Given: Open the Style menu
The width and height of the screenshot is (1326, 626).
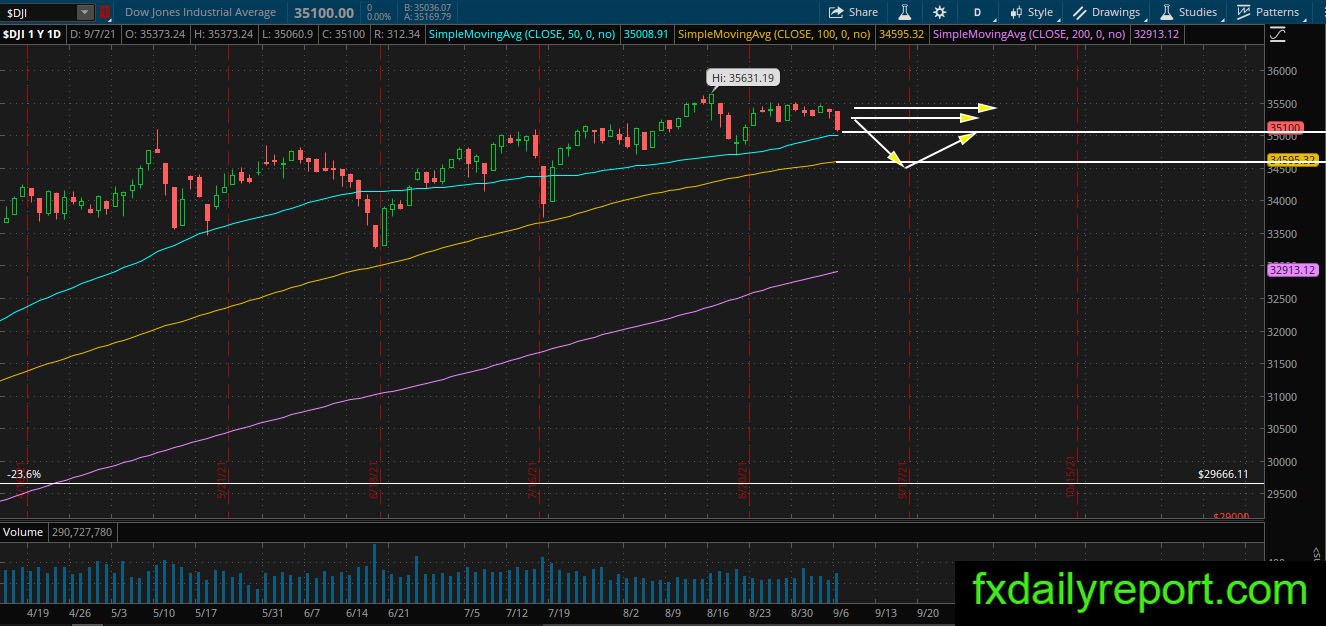Looking at the screenshot, I should pyautogui.click(x=1031, y=12).
